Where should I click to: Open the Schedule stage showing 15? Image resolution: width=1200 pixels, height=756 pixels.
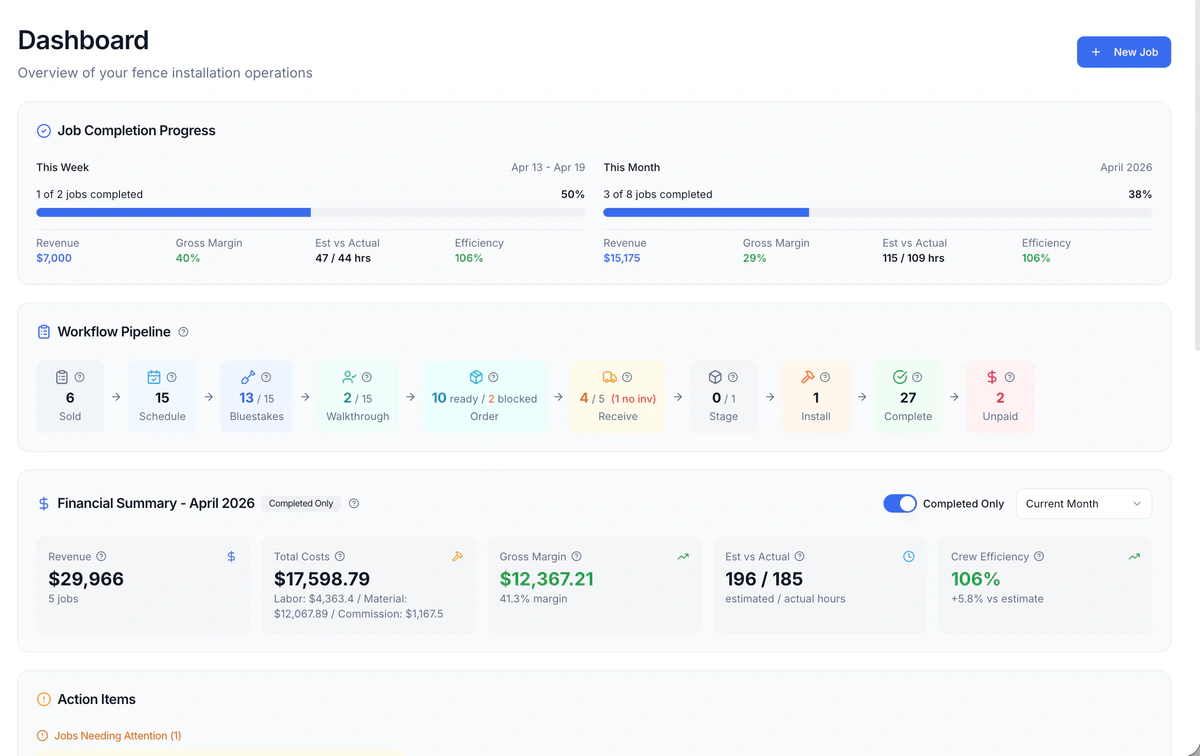coord(162,396)
